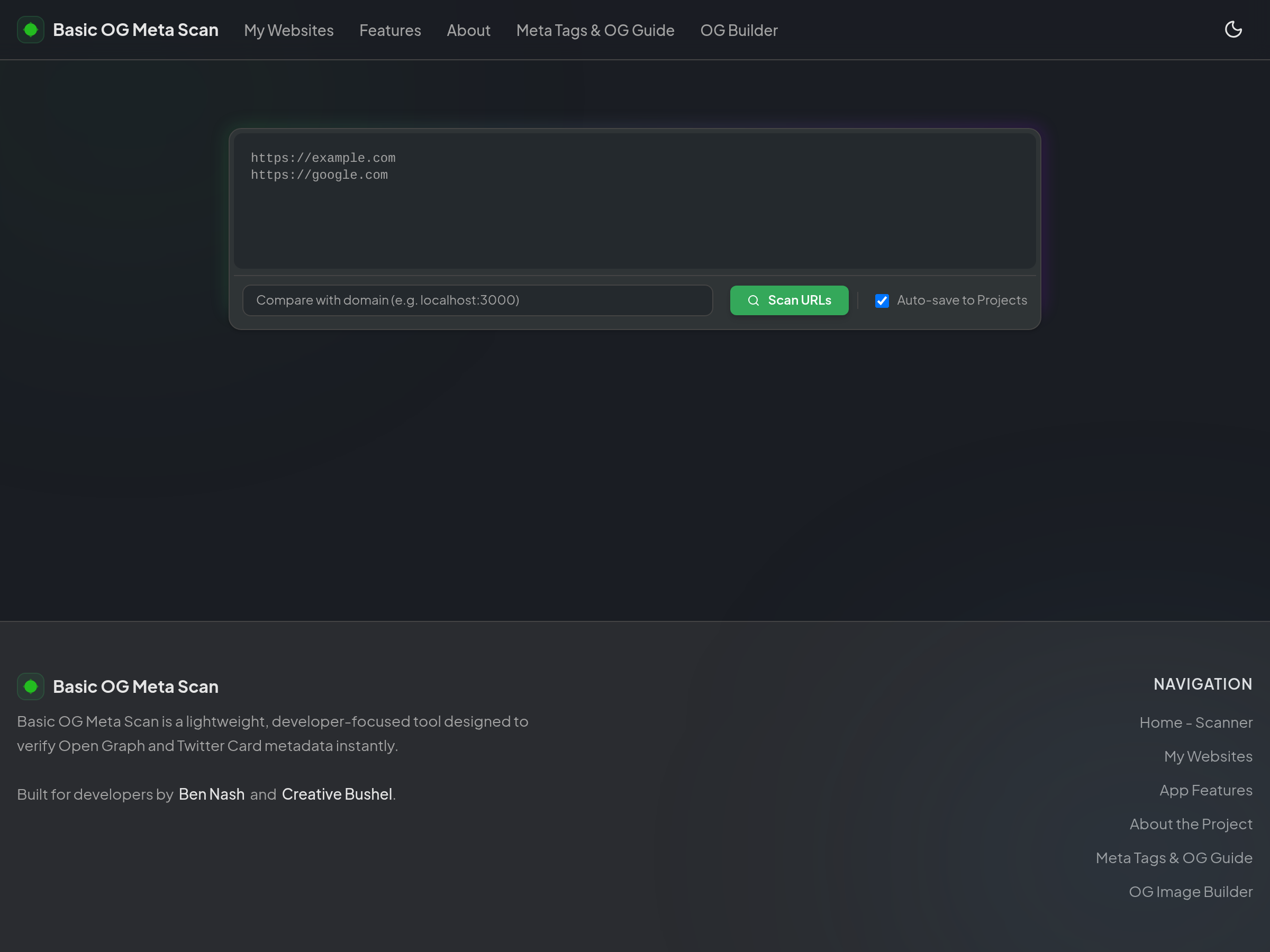This screenshot has width=1270, height=952.
Task: Open the My Websites header menu
Action: pyautogui.click(x=289, y=31)
